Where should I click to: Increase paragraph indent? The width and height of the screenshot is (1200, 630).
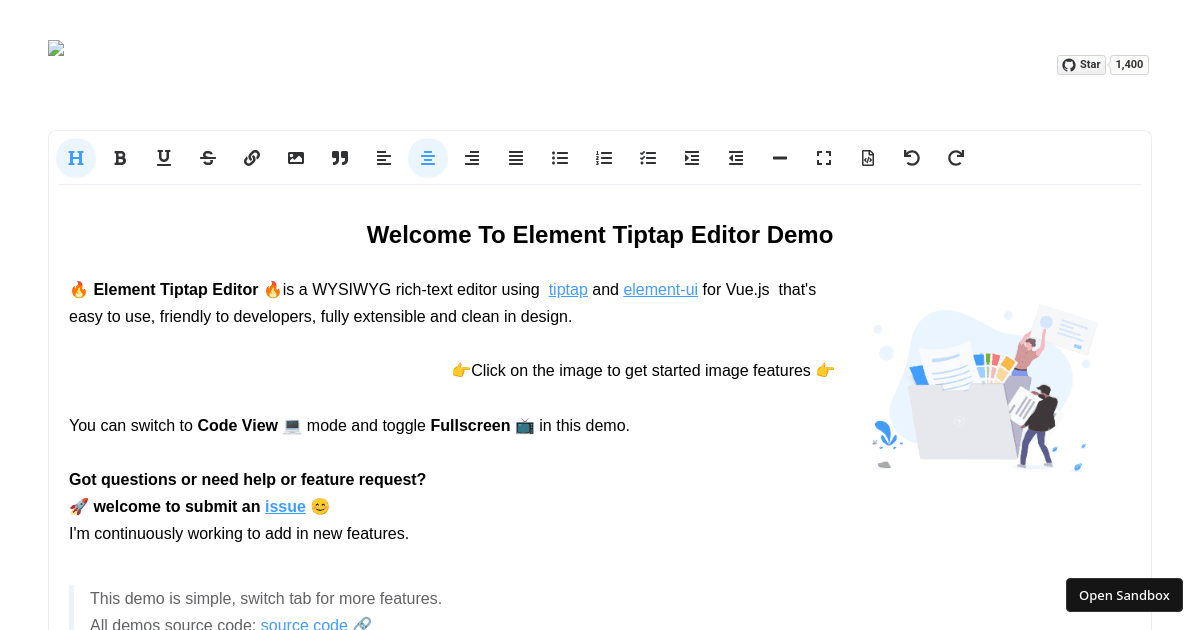692,158
